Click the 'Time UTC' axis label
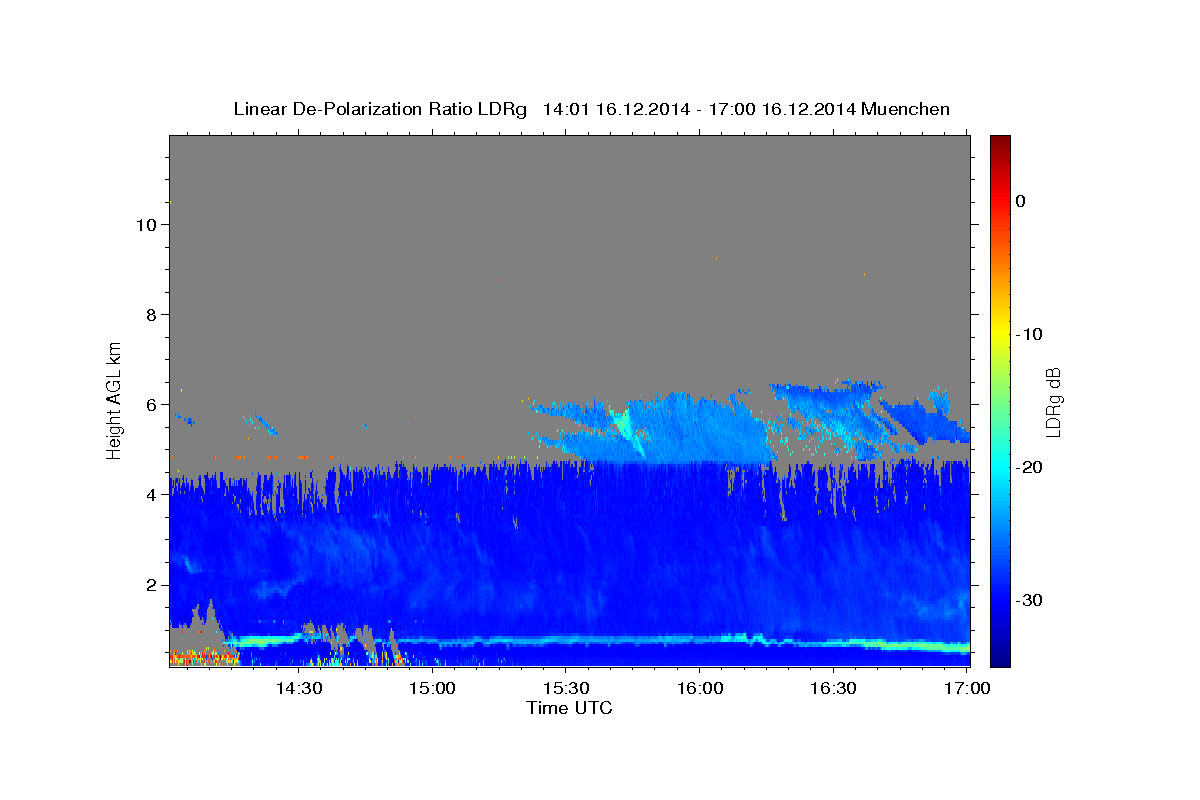1200x800 pixels. (x=569, y=708)
